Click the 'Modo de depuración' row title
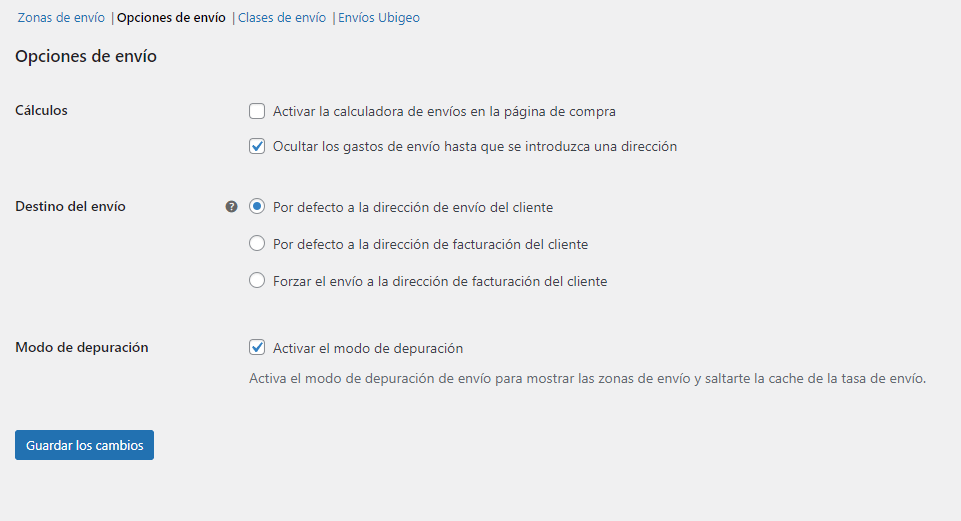 [x=82, y=348]
